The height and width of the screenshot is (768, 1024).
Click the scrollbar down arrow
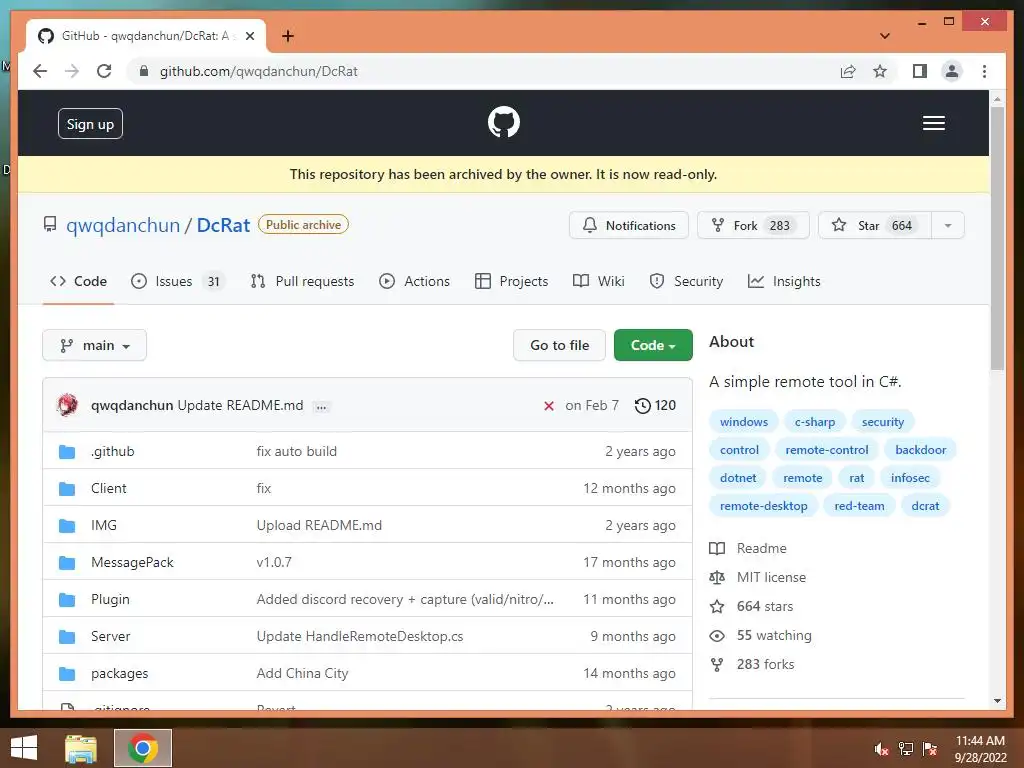tap(997, 701)
